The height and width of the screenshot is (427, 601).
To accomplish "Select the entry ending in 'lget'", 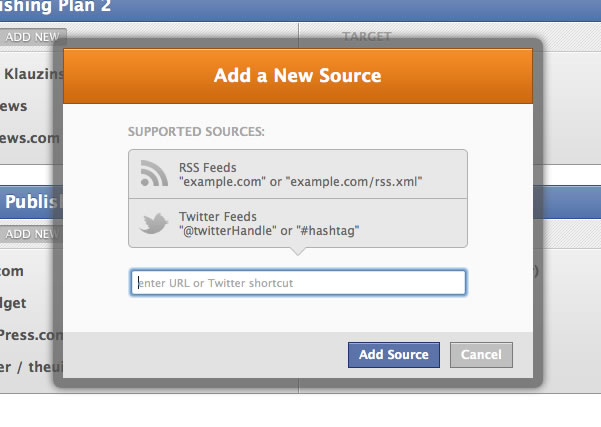I will (13, 303).
